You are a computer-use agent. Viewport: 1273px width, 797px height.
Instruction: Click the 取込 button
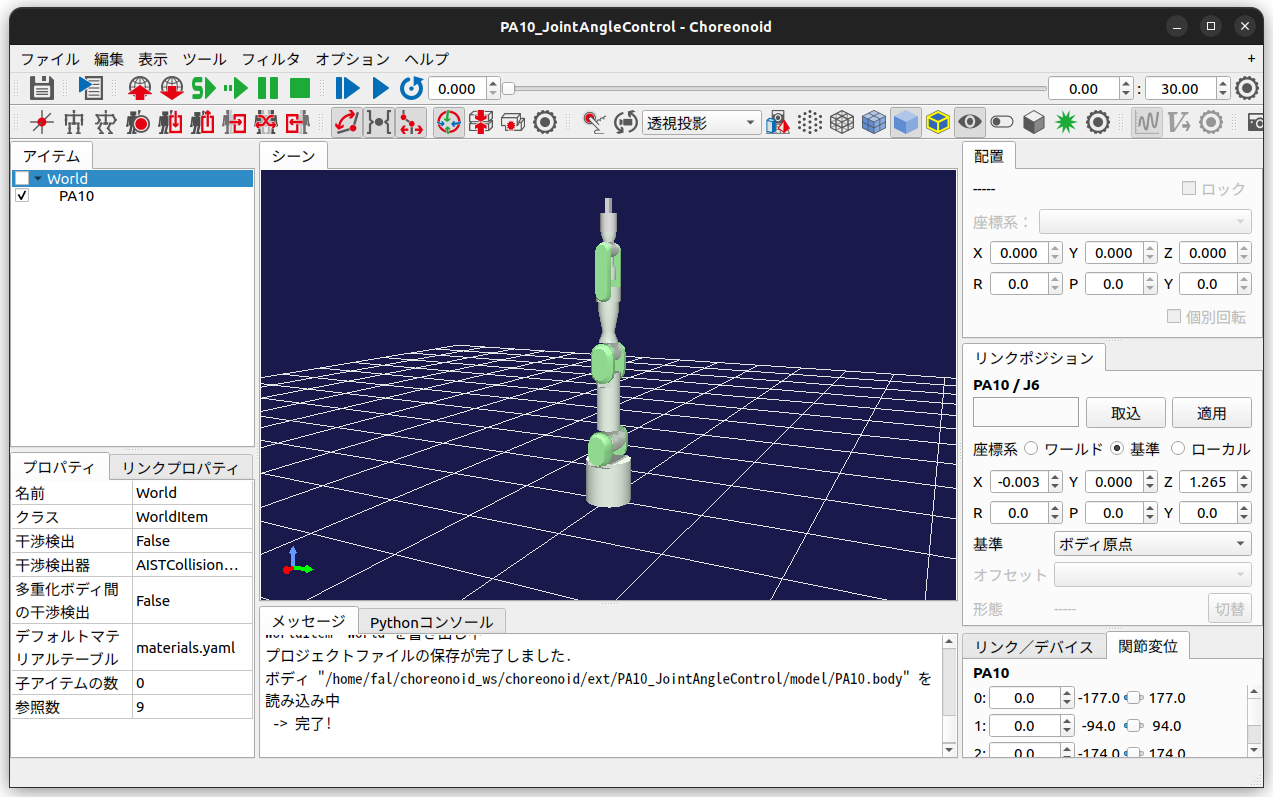(1125, 412)
